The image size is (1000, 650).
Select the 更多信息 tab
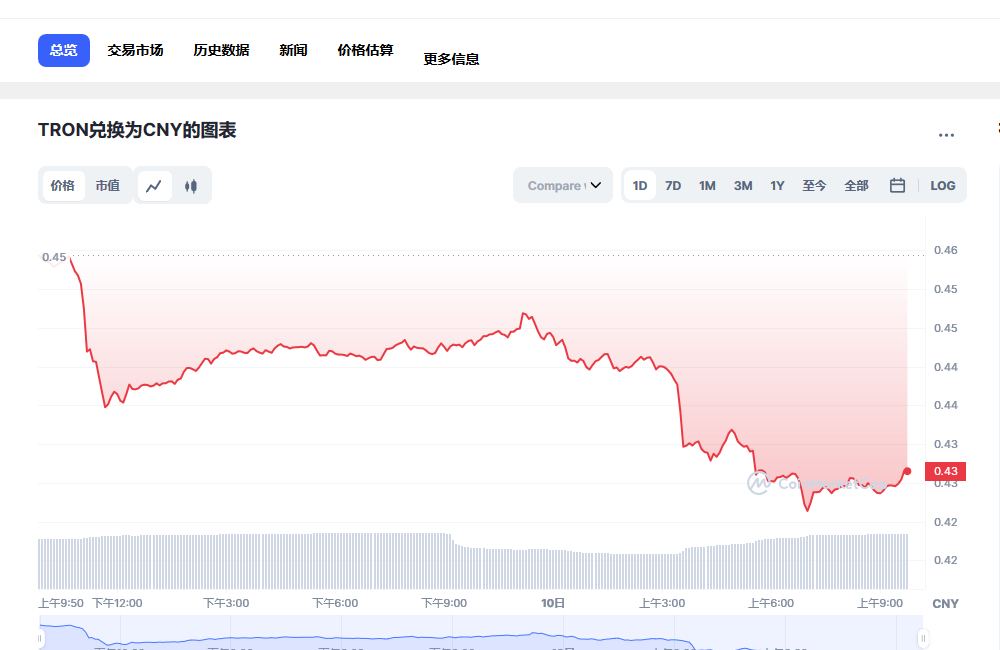(452, 59)
